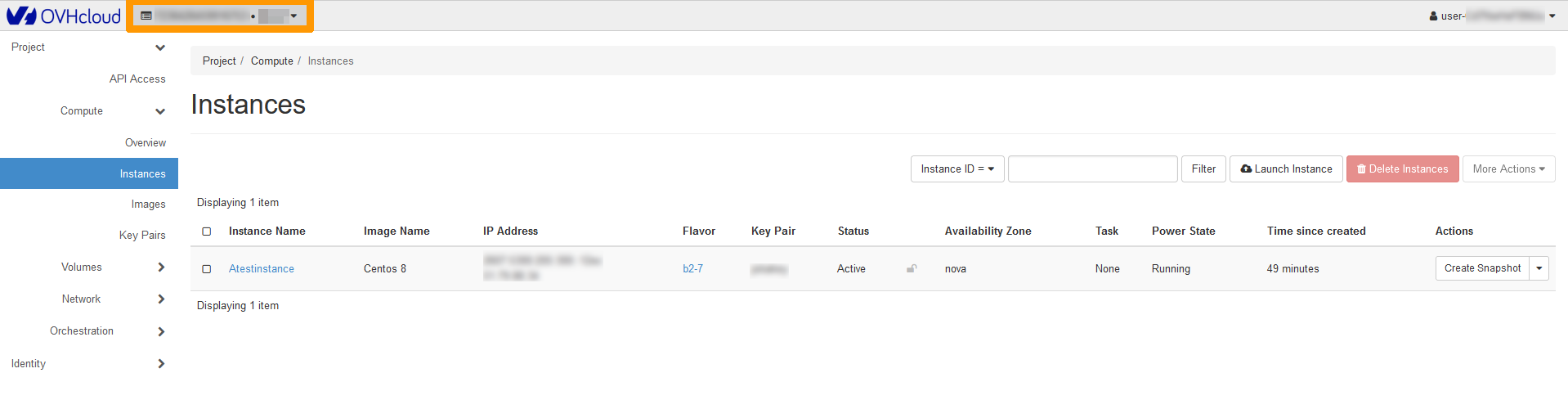Click the Power State column header

click(x=1184, y=231)
